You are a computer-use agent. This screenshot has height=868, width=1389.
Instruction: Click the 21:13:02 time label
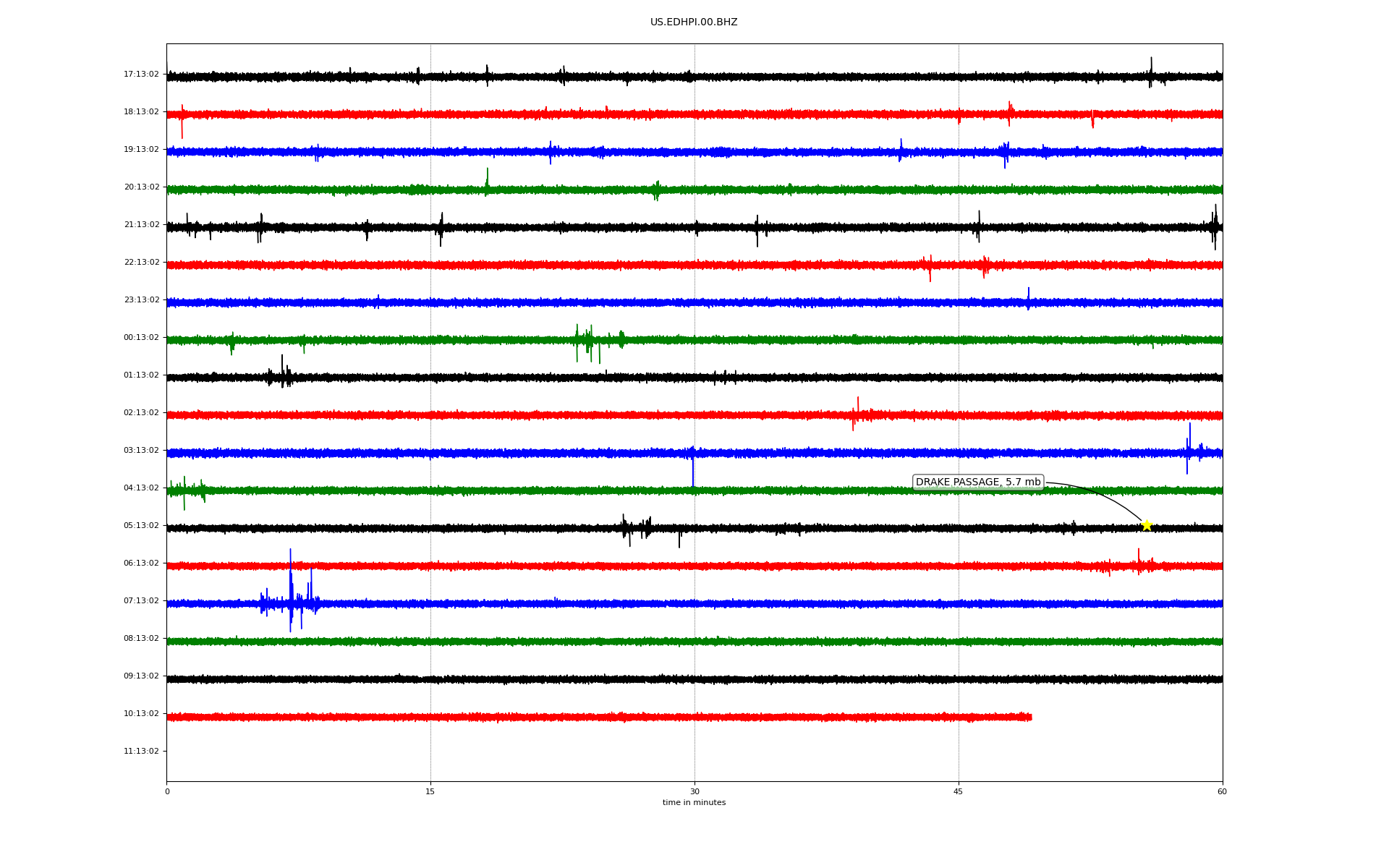[141, 224]
